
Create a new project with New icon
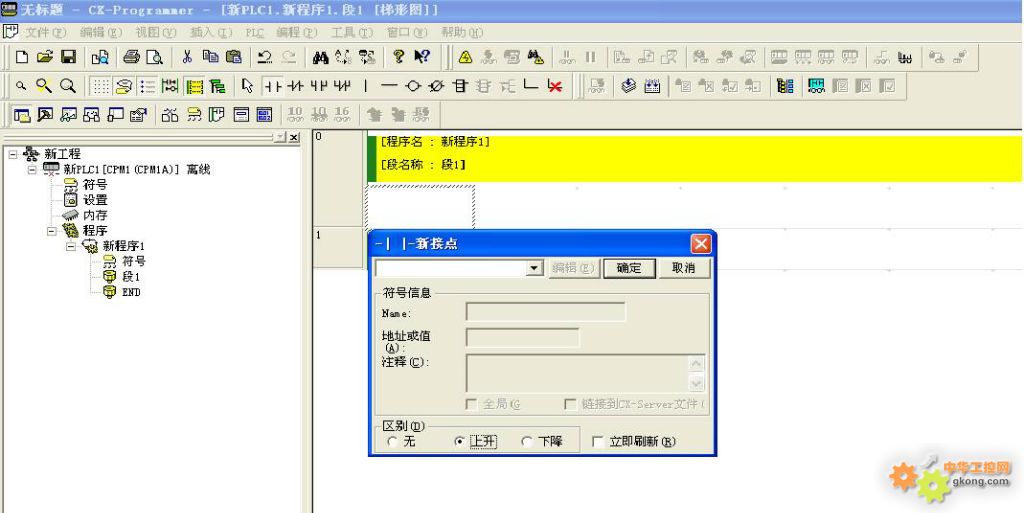[22, 57]
